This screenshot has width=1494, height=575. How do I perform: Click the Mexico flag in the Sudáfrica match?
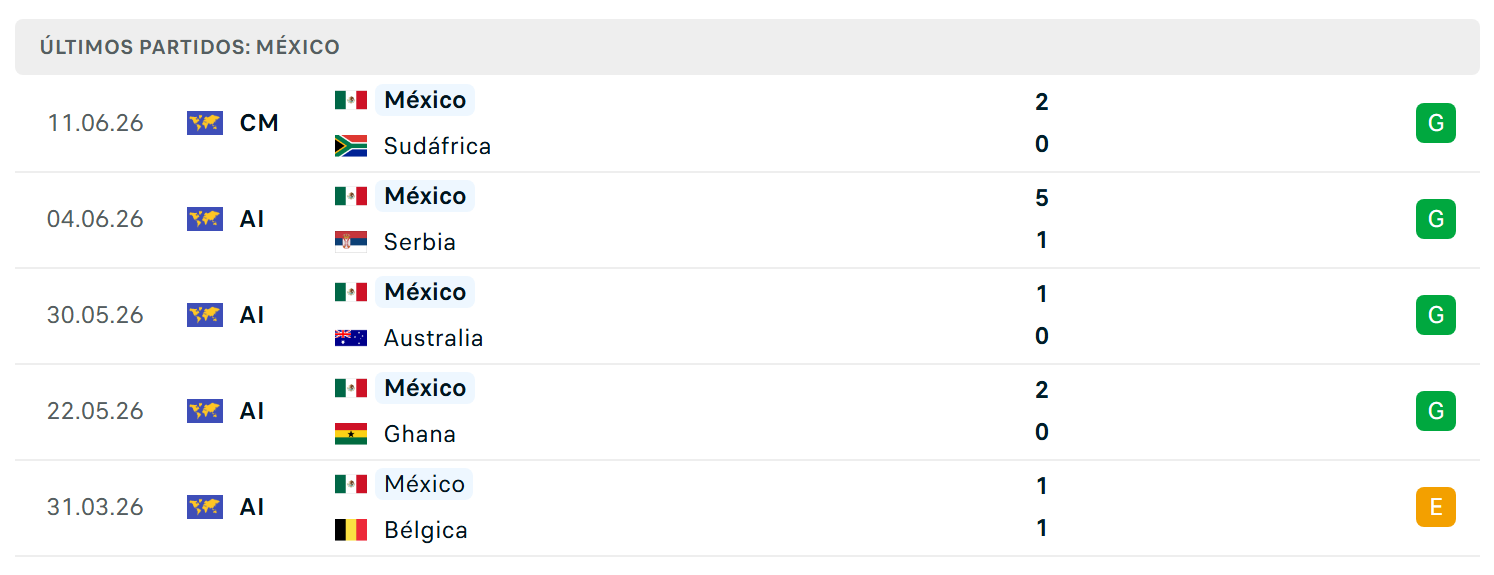point(351,100)
